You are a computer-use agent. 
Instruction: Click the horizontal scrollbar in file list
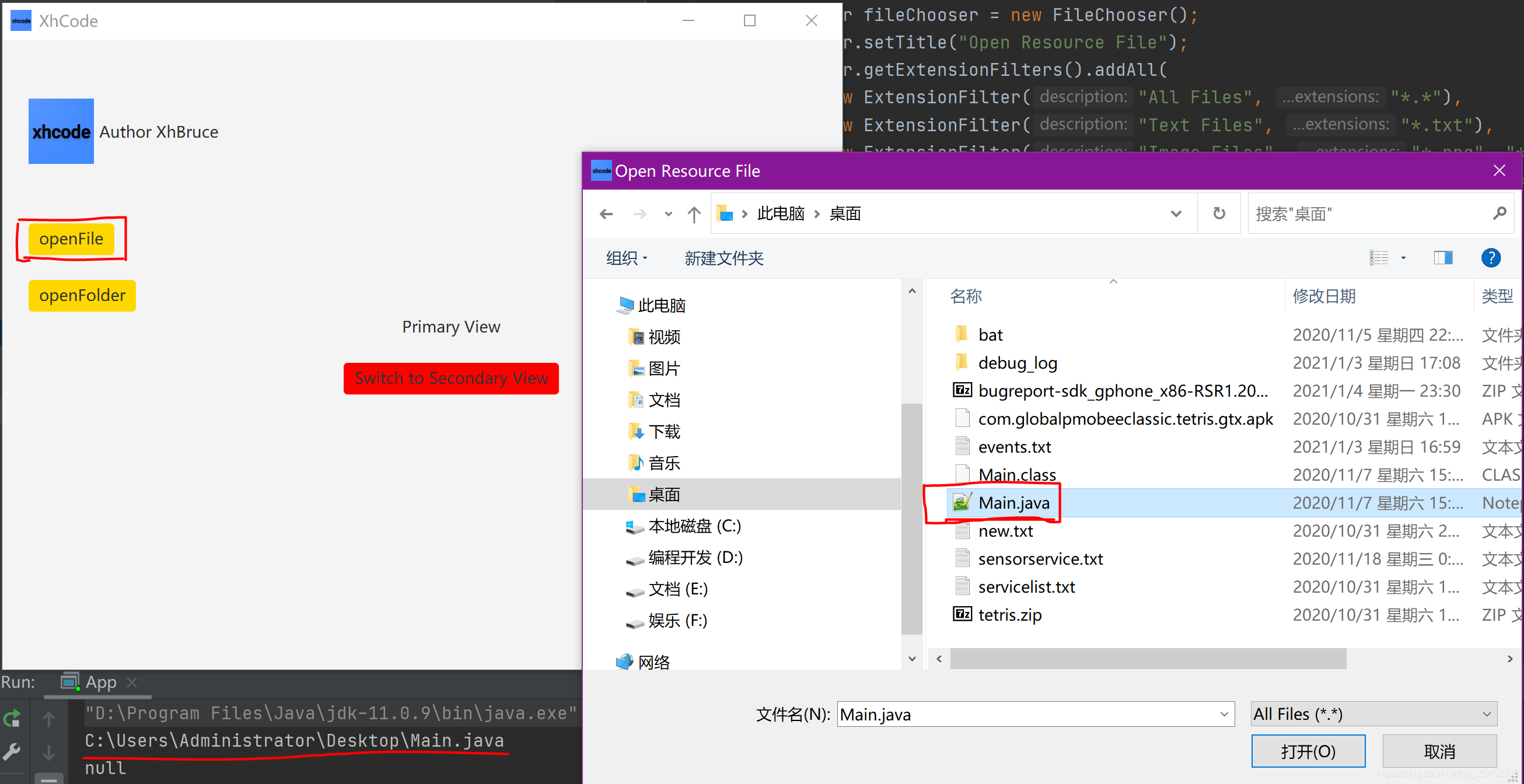click(x=1148, y=659)
